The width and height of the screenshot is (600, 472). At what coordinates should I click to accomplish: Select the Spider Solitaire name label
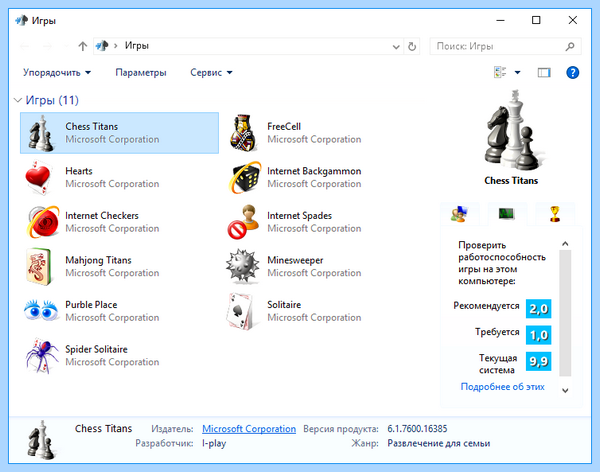[96, 350]
